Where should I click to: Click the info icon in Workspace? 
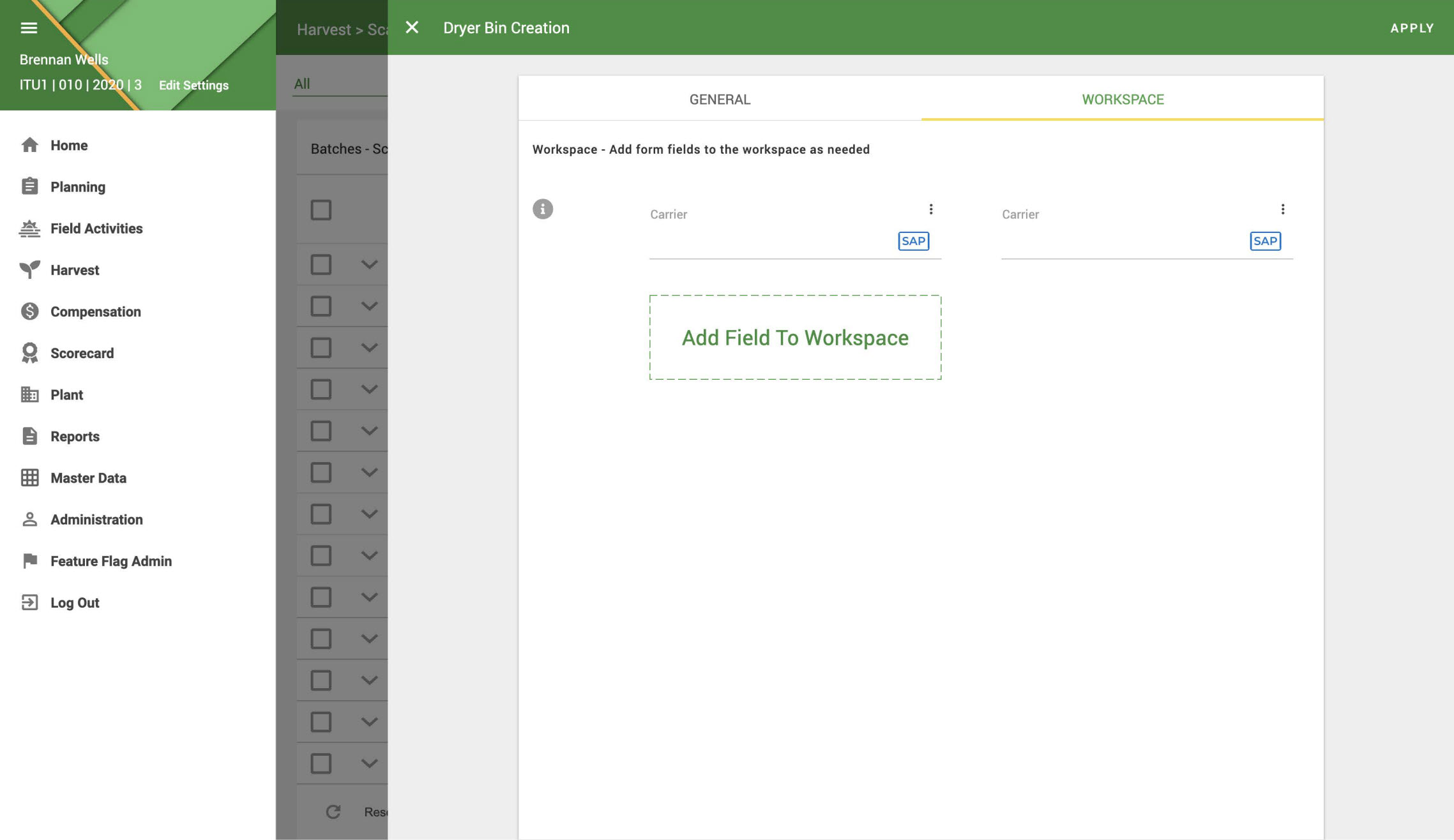[542, 209]
